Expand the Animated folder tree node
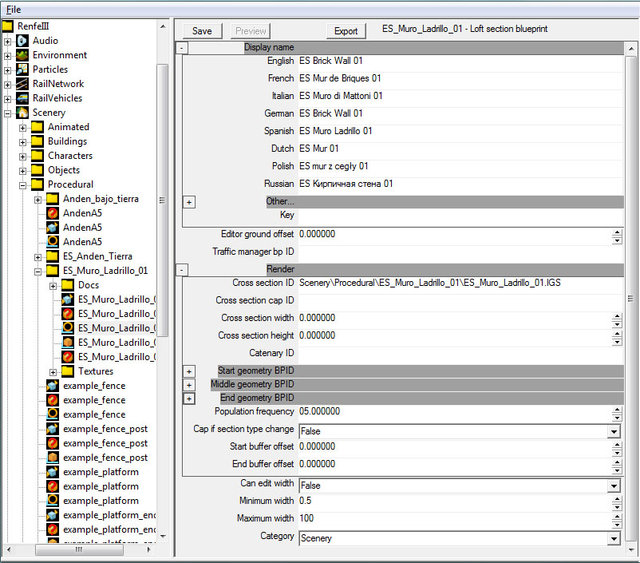This screenshot has width=640, height=563. (x=23, y=127)
